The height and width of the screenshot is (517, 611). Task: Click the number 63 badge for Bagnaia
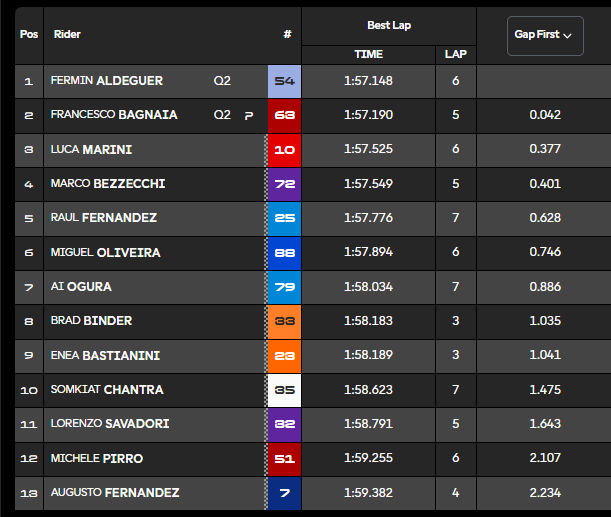284,116
